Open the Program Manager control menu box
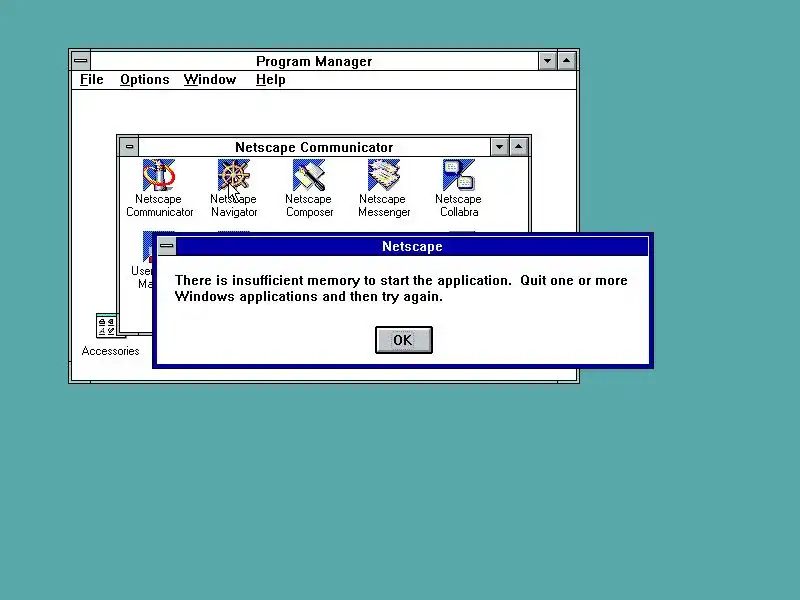Image resolution: width=800 pixels, height=600 pixels. pyautogui.click(x=81, y=61)
